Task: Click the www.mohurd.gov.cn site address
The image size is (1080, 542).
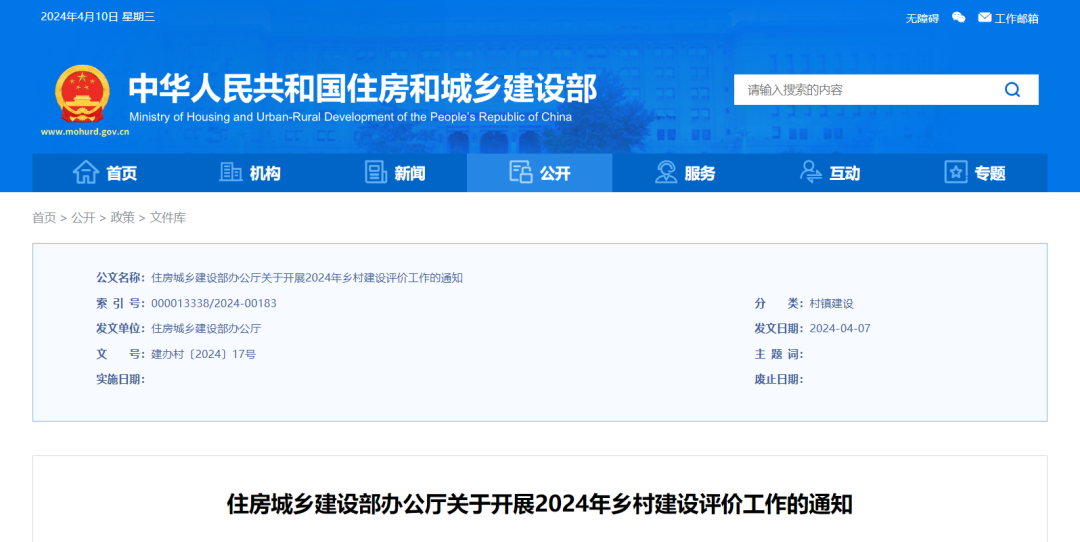Action: pos(85,132)
